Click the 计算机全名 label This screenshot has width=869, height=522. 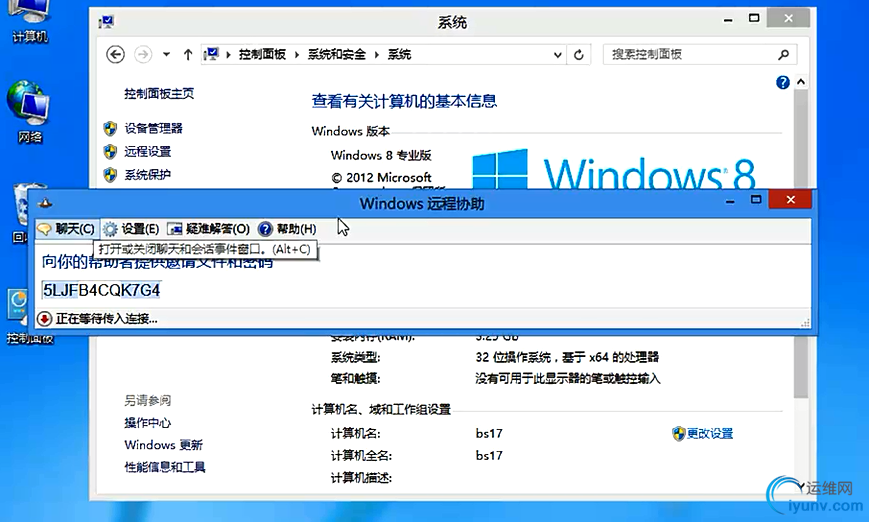[361, 456]
